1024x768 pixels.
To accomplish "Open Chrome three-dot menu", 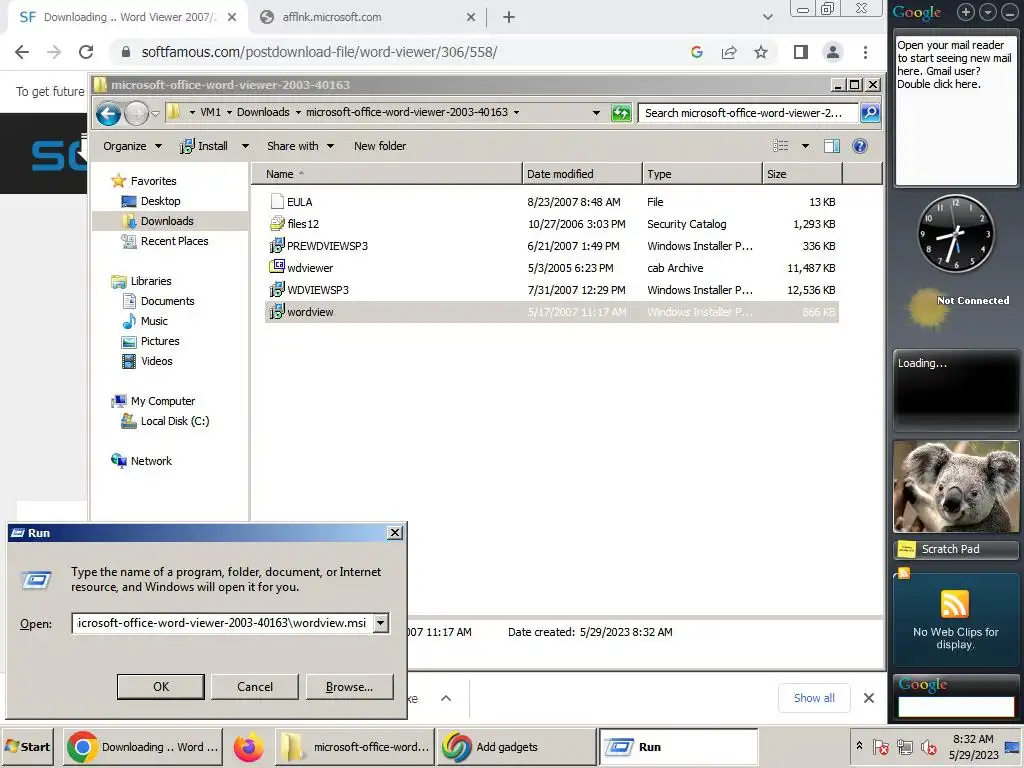I will coord(865,52).
